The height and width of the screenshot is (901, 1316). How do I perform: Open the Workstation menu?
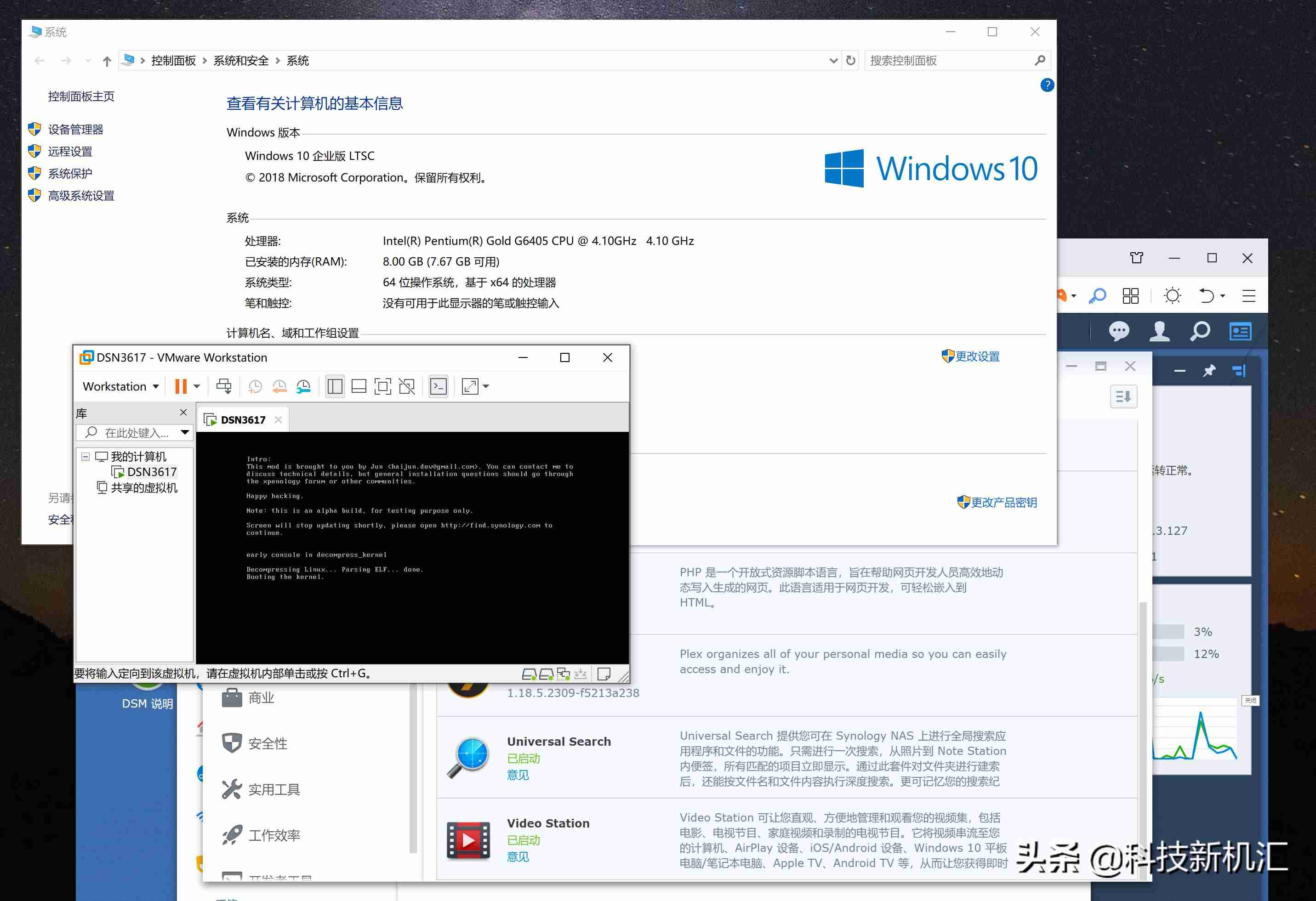pos(120,386)
